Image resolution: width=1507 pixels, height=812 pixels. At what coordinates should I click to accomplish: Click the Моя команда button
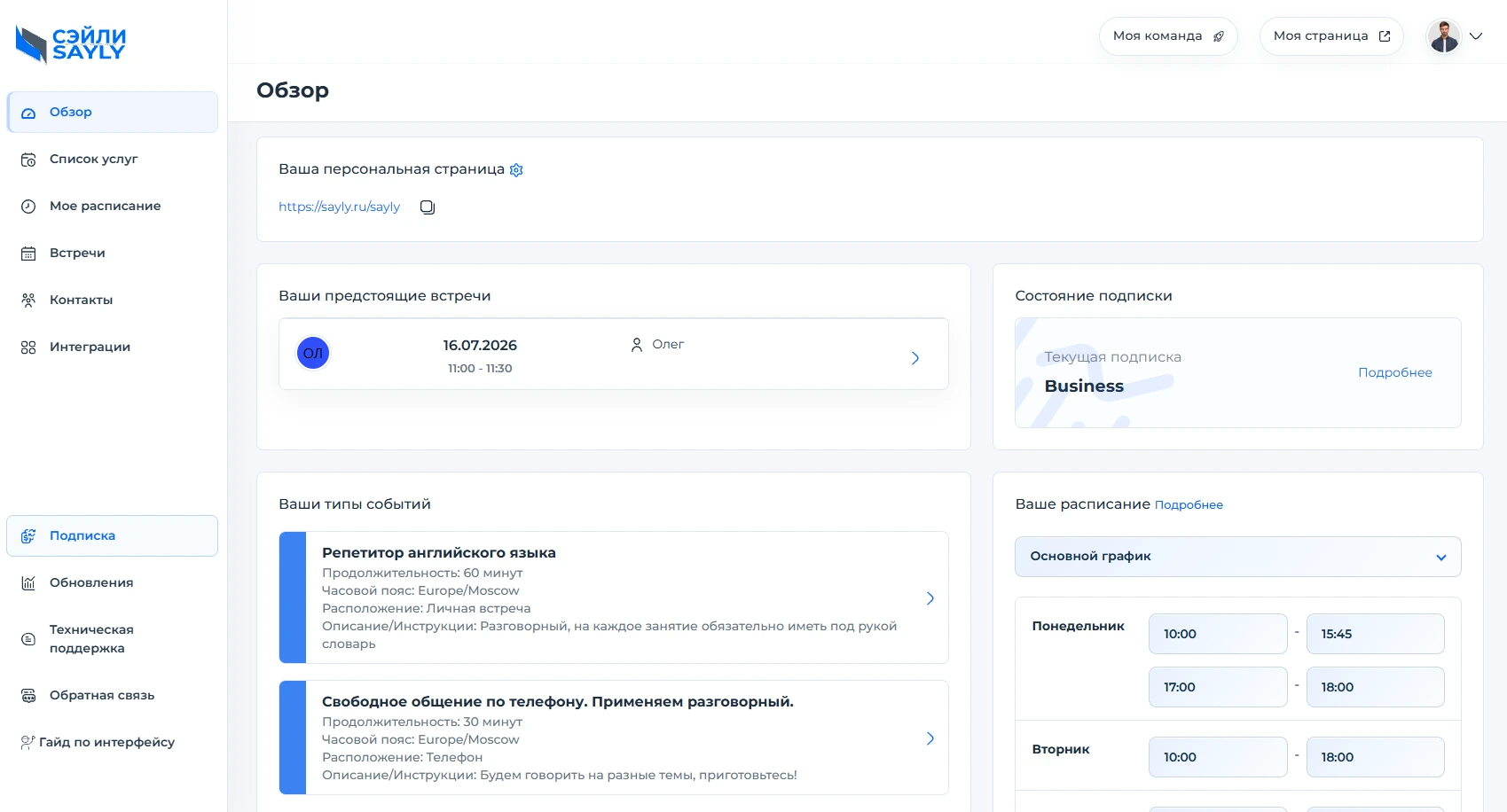pos(1168,36)
